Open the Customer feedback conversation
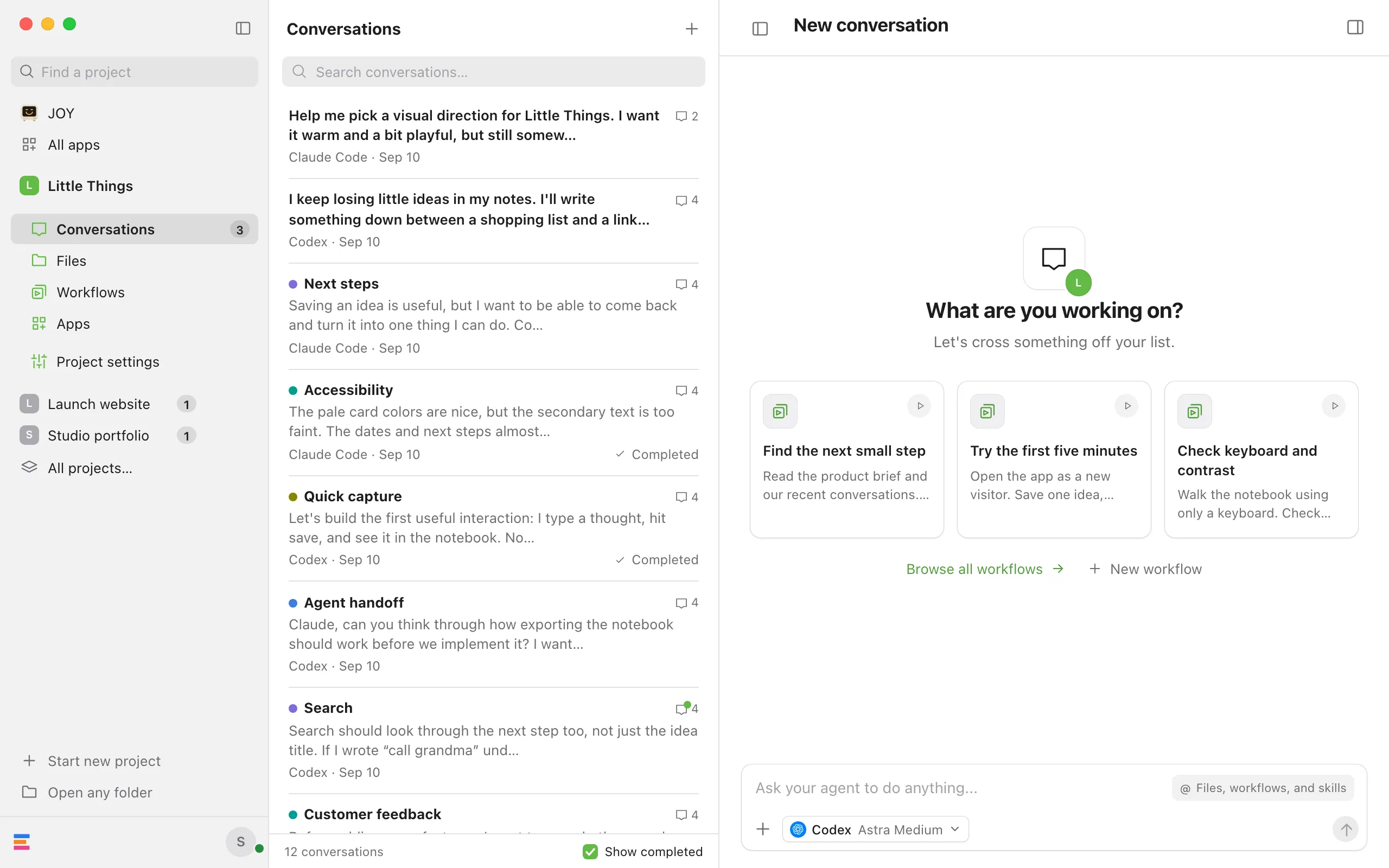Viewport: 1389px width, 868px height. (x=493, y=815)
